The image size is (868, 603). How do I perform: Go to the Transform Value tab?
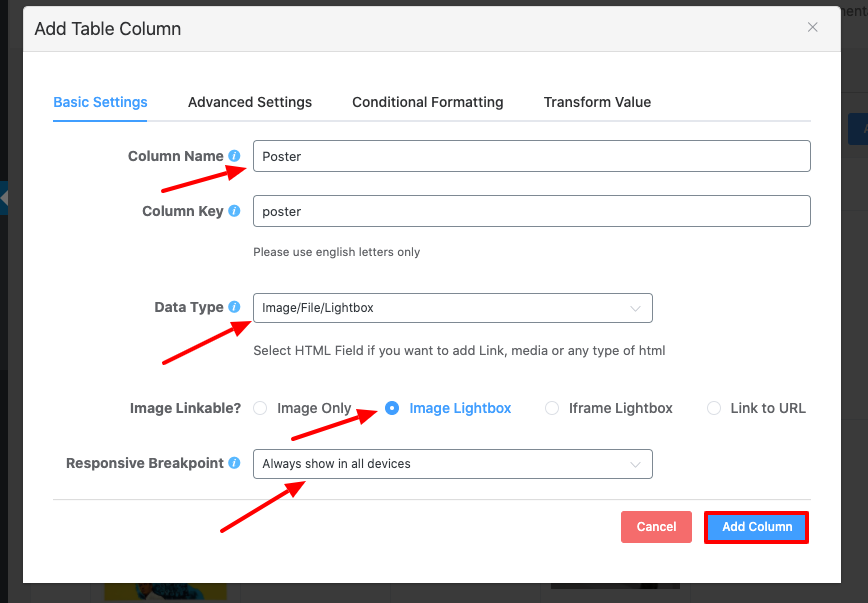[x=597, y=102]
